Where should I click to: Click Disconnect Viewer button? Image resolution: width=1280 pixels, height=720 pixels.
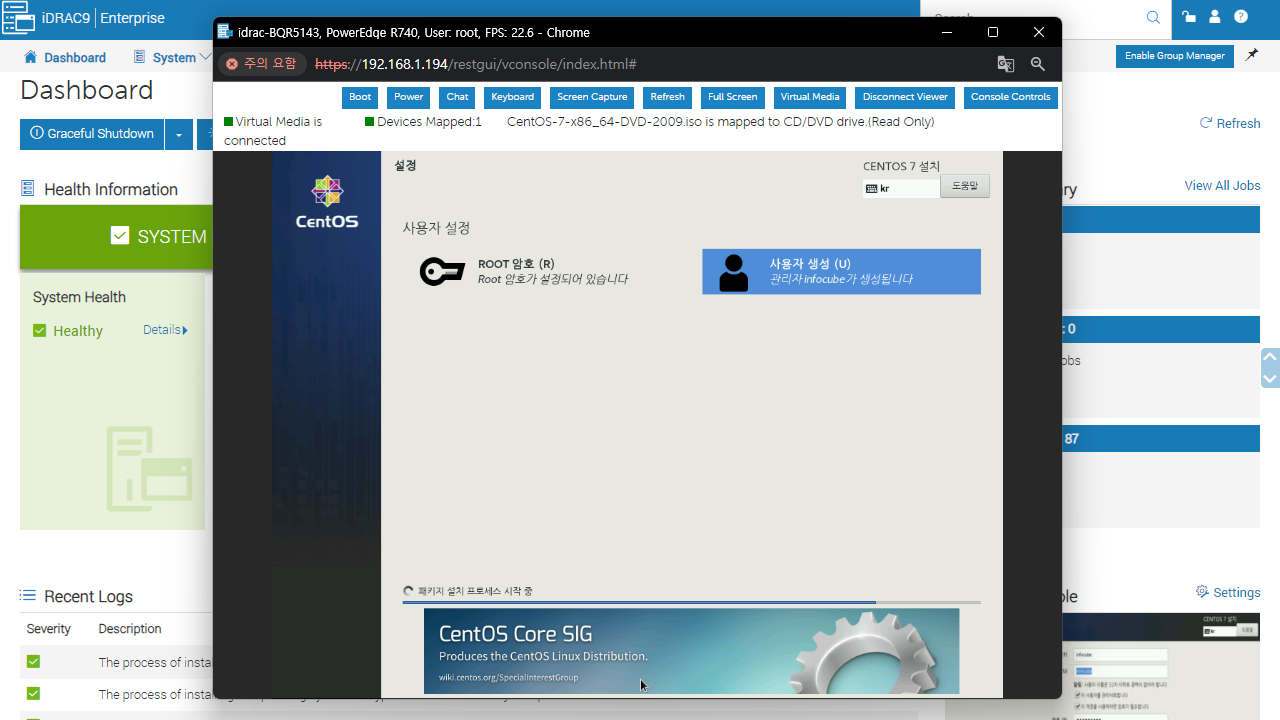point(905,98)
